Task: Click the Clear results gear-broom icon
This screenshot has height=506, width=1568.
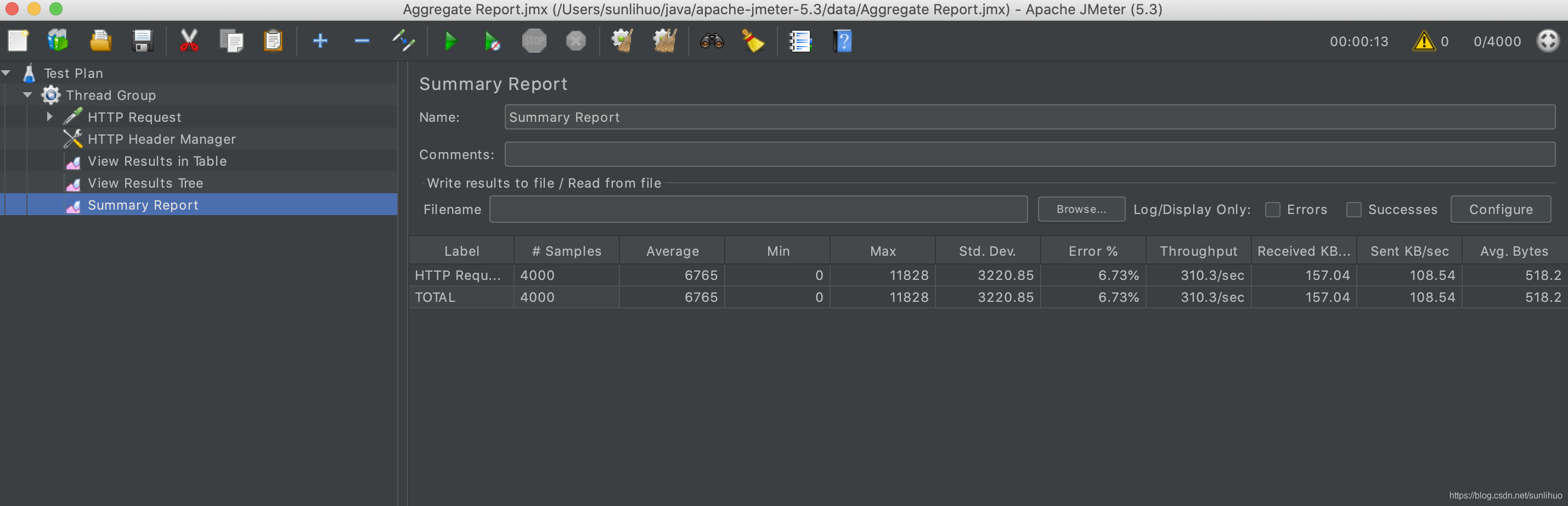Action: point(622,41)
